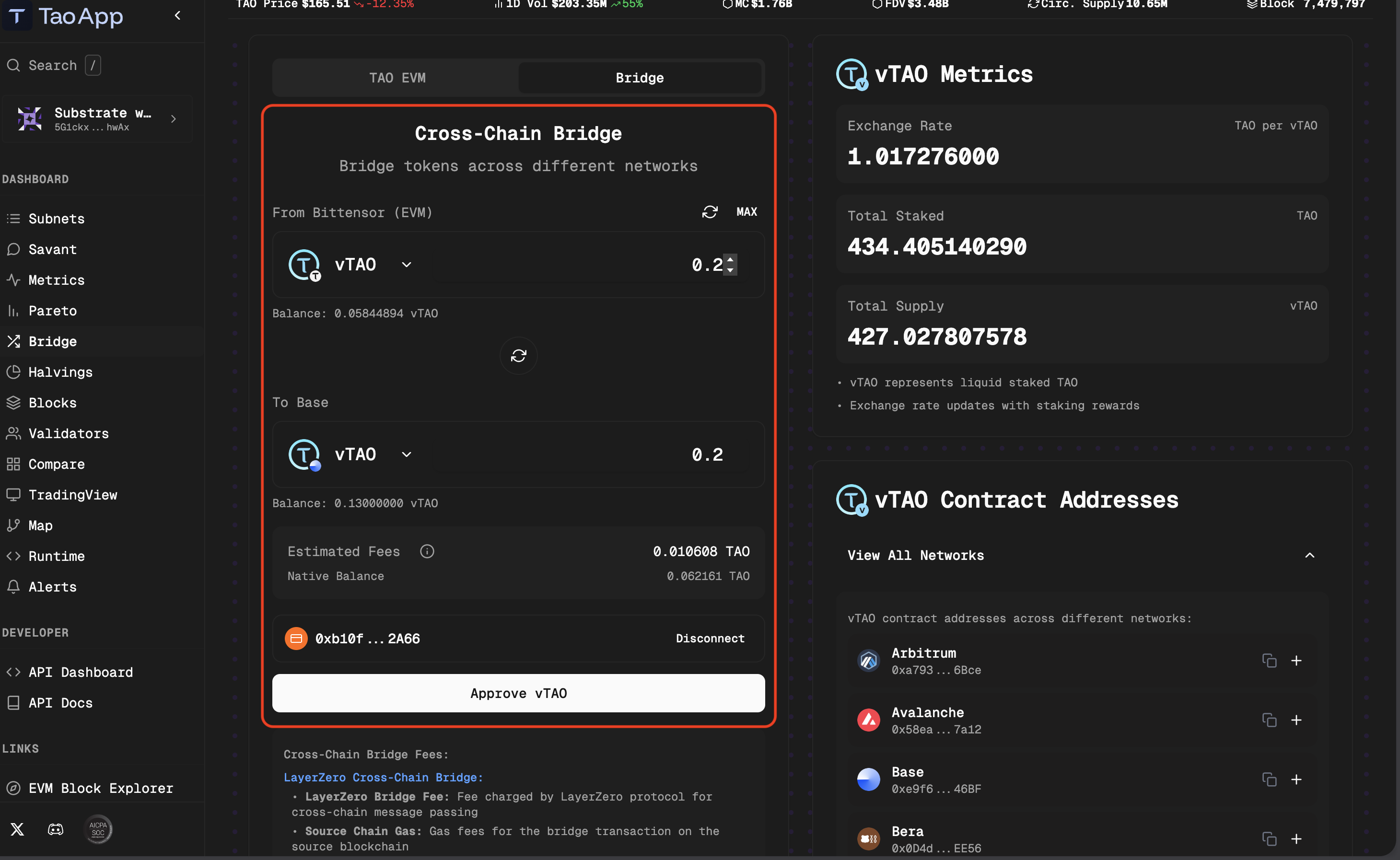
Task: Click the AICPA SOC badge icon
Action: 98,829
